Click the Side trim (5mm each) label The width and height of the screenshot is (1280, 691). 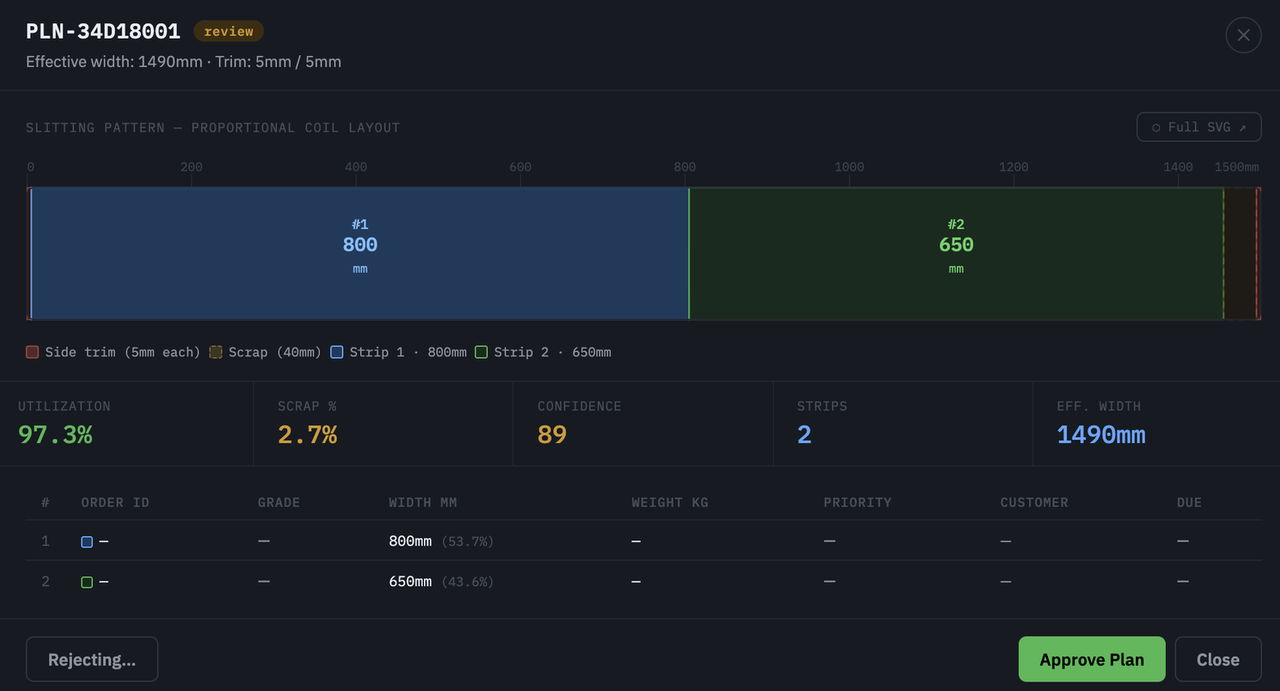point(123,352)
